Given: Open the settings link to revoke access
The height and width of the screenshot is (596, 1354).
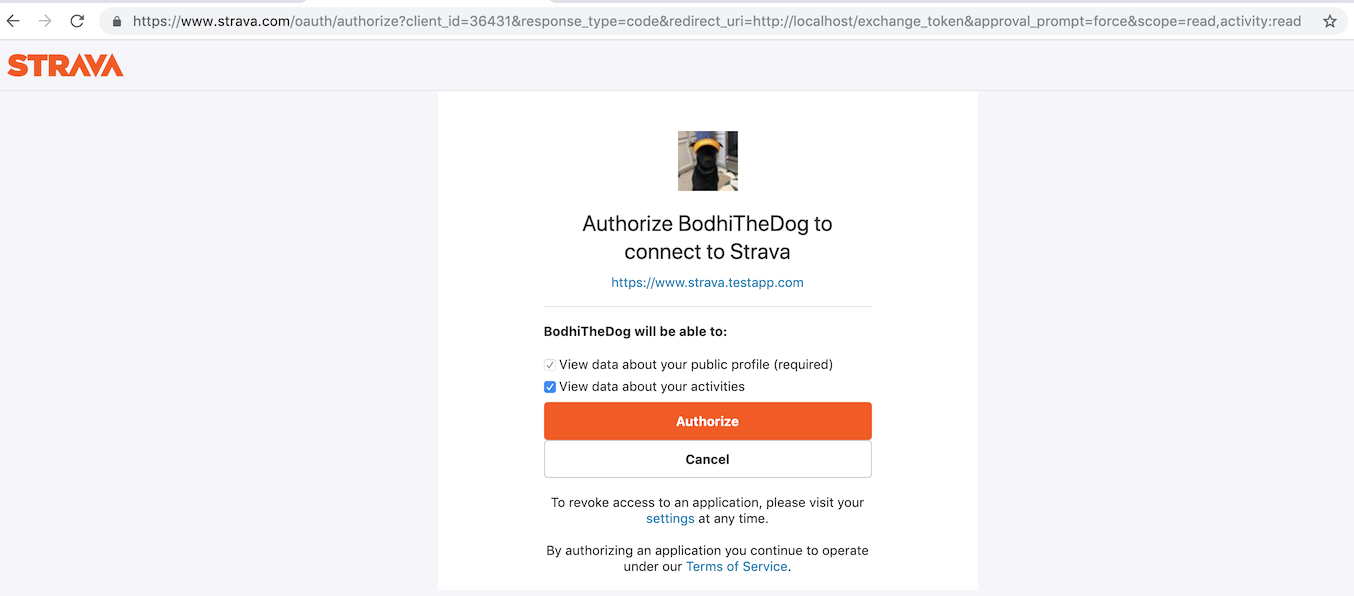Looking at the screenshot, I should point(670,519).
